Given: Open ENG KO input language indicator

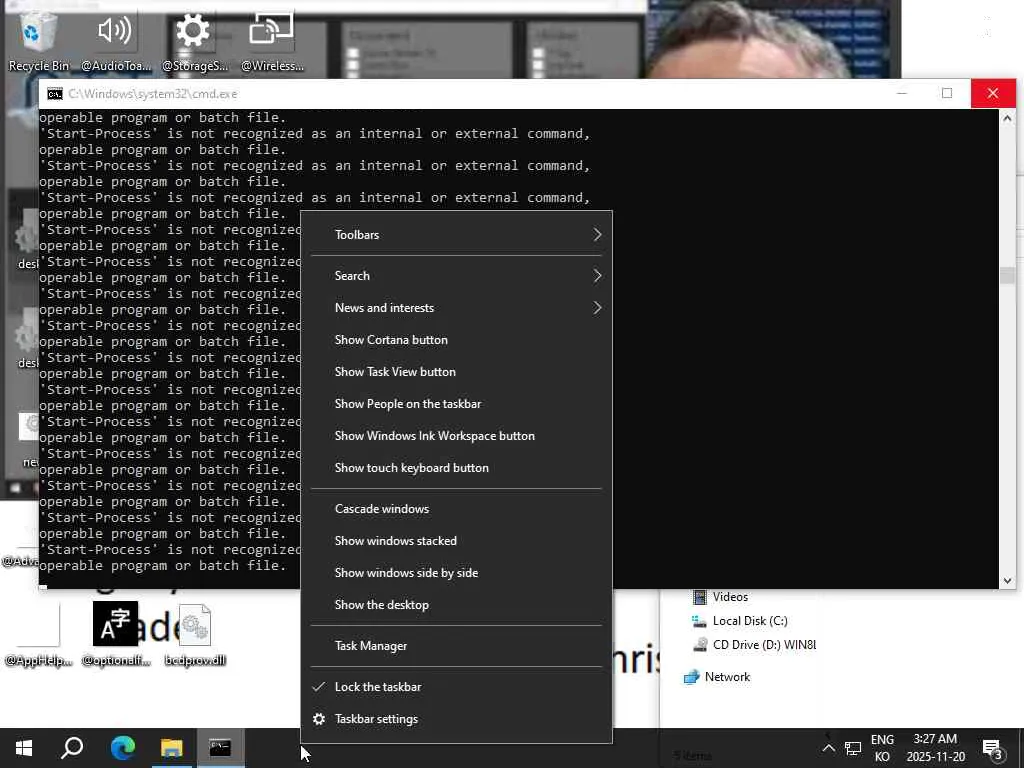Looking at the screenshot, I should (882, 748).
